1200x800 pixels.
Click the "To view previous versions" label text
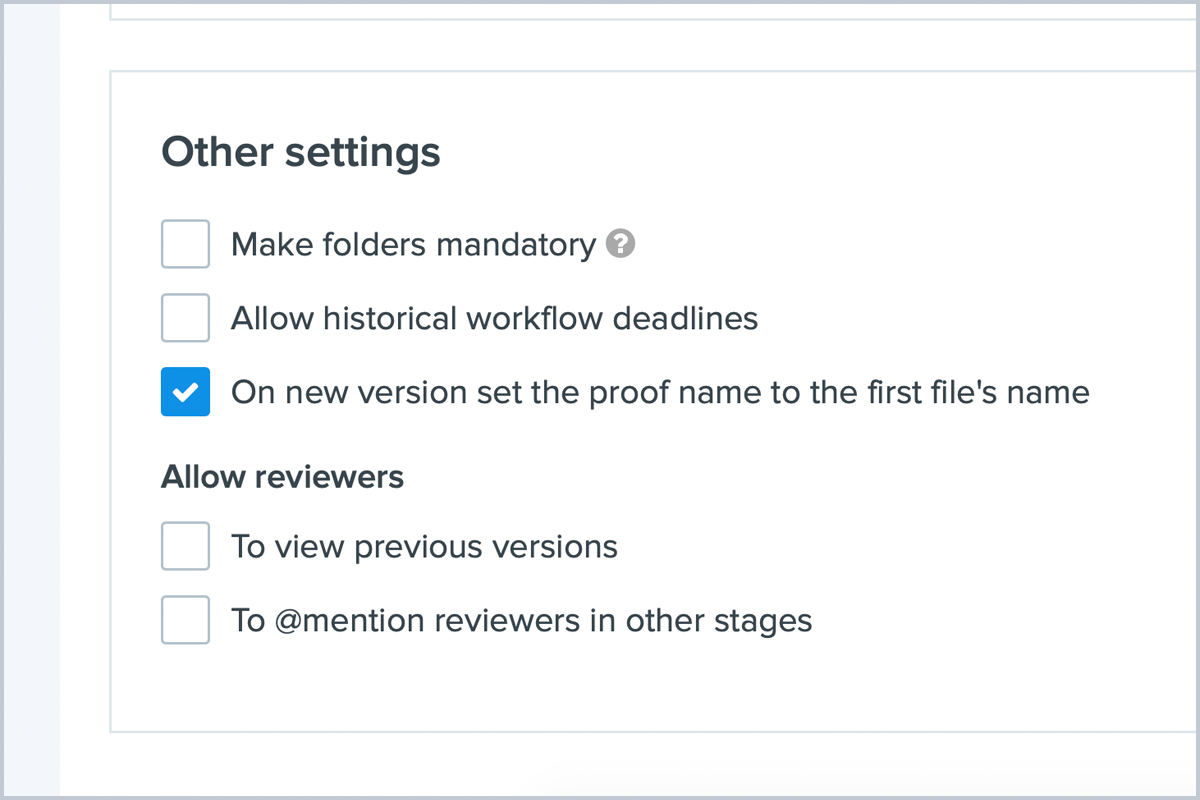point(424,547)
